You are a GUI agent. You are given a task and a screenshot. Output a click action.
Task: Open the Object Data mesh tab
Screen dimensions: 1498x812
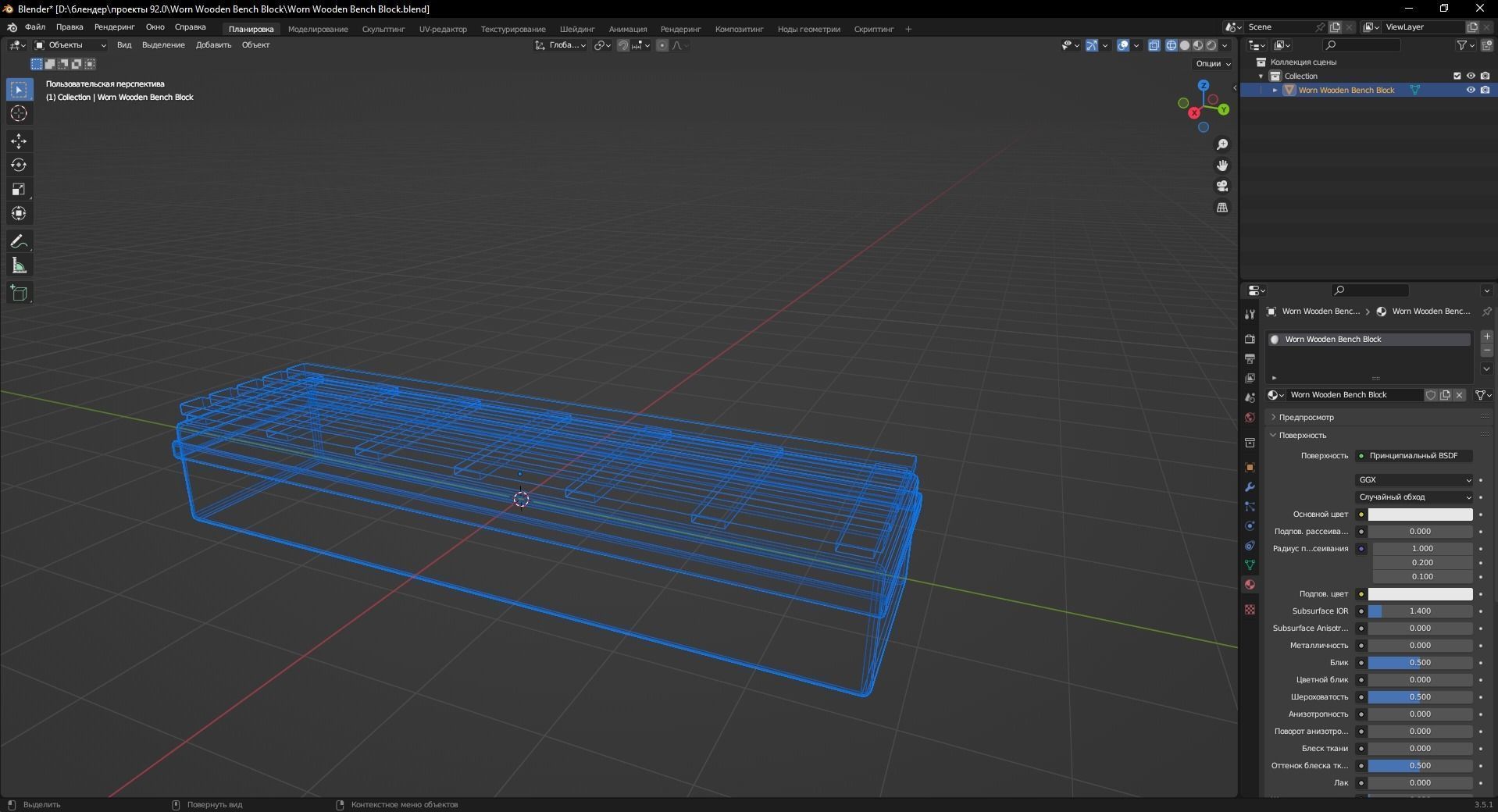pyautogui.click(x=1250, y=564)
